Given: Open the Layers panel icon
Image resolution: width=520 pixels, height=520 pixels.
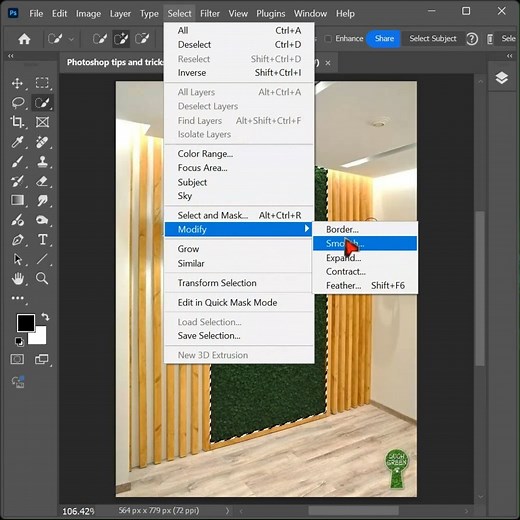Looking at the screenshot, I should tap(501, 78).
